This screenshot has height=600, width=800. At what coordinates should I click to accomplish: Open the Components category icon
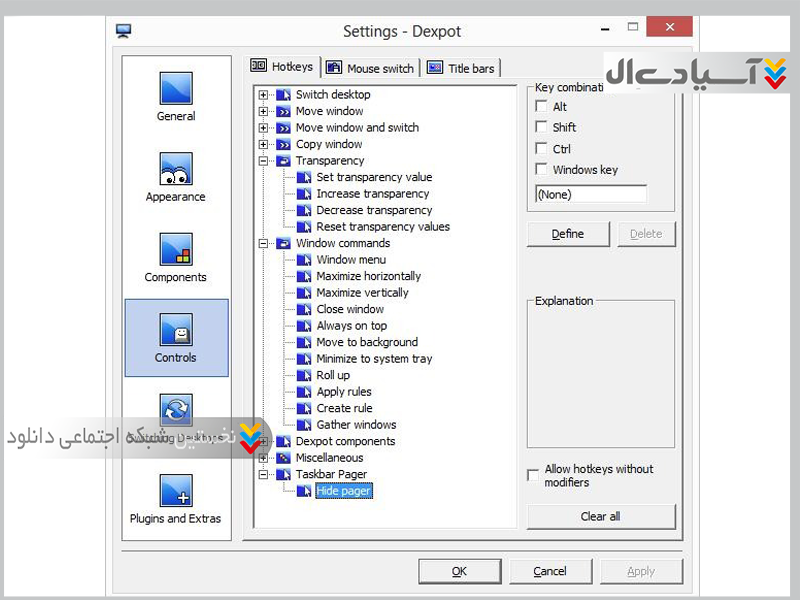176,250
